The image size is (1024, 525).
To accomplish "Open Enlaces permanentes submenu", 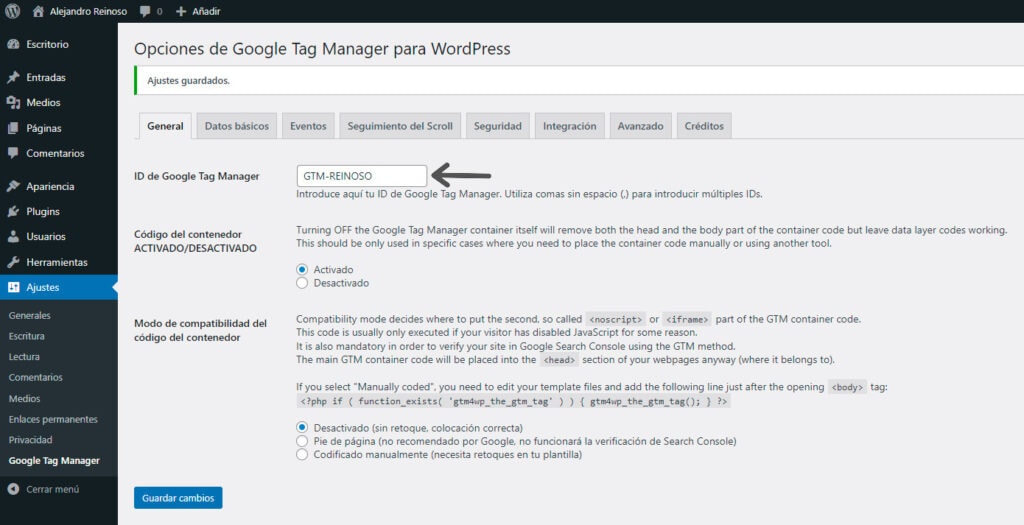I will (x=53, y=419).
